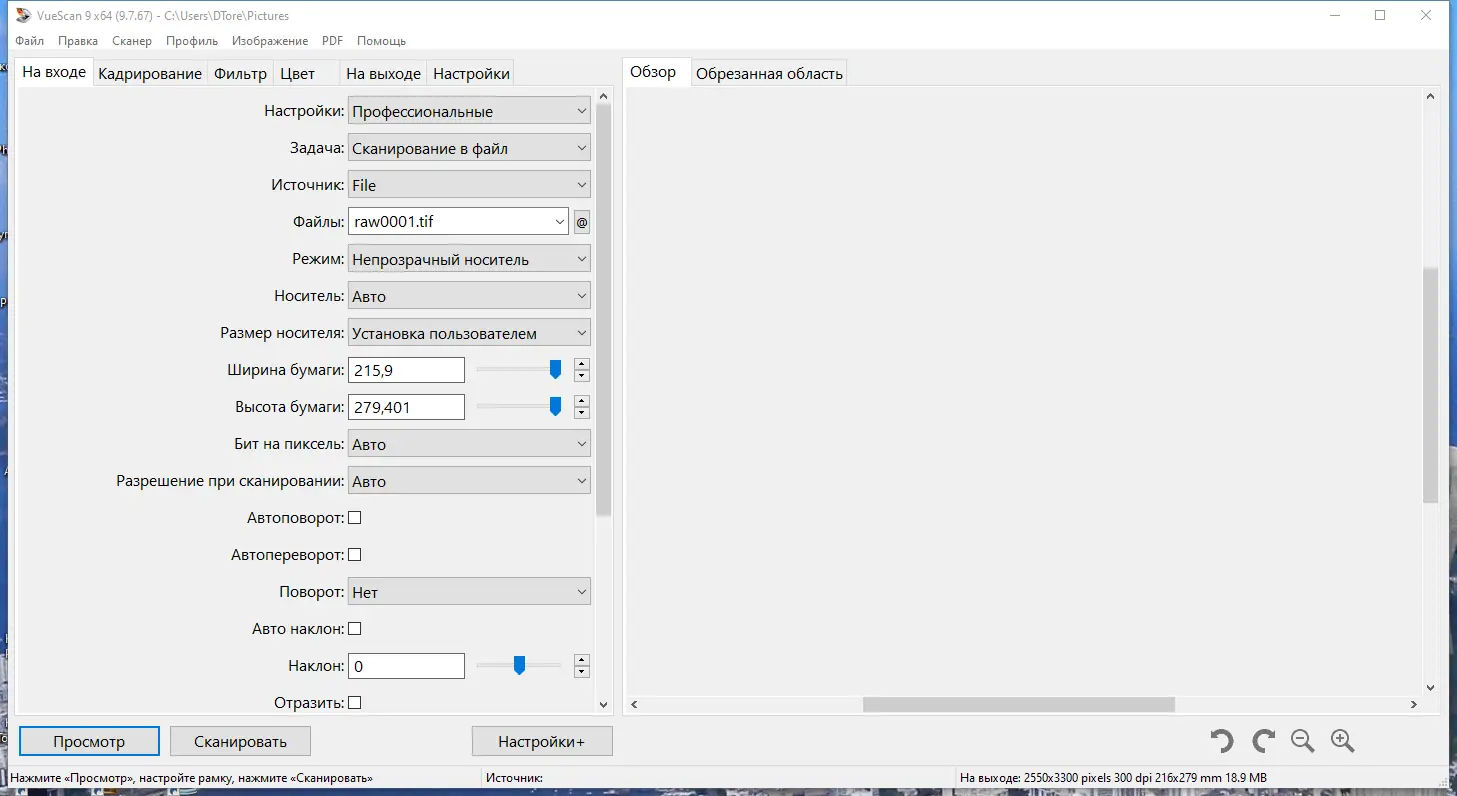Click the "Источник:" status bar entry

(x=514, y=777)
